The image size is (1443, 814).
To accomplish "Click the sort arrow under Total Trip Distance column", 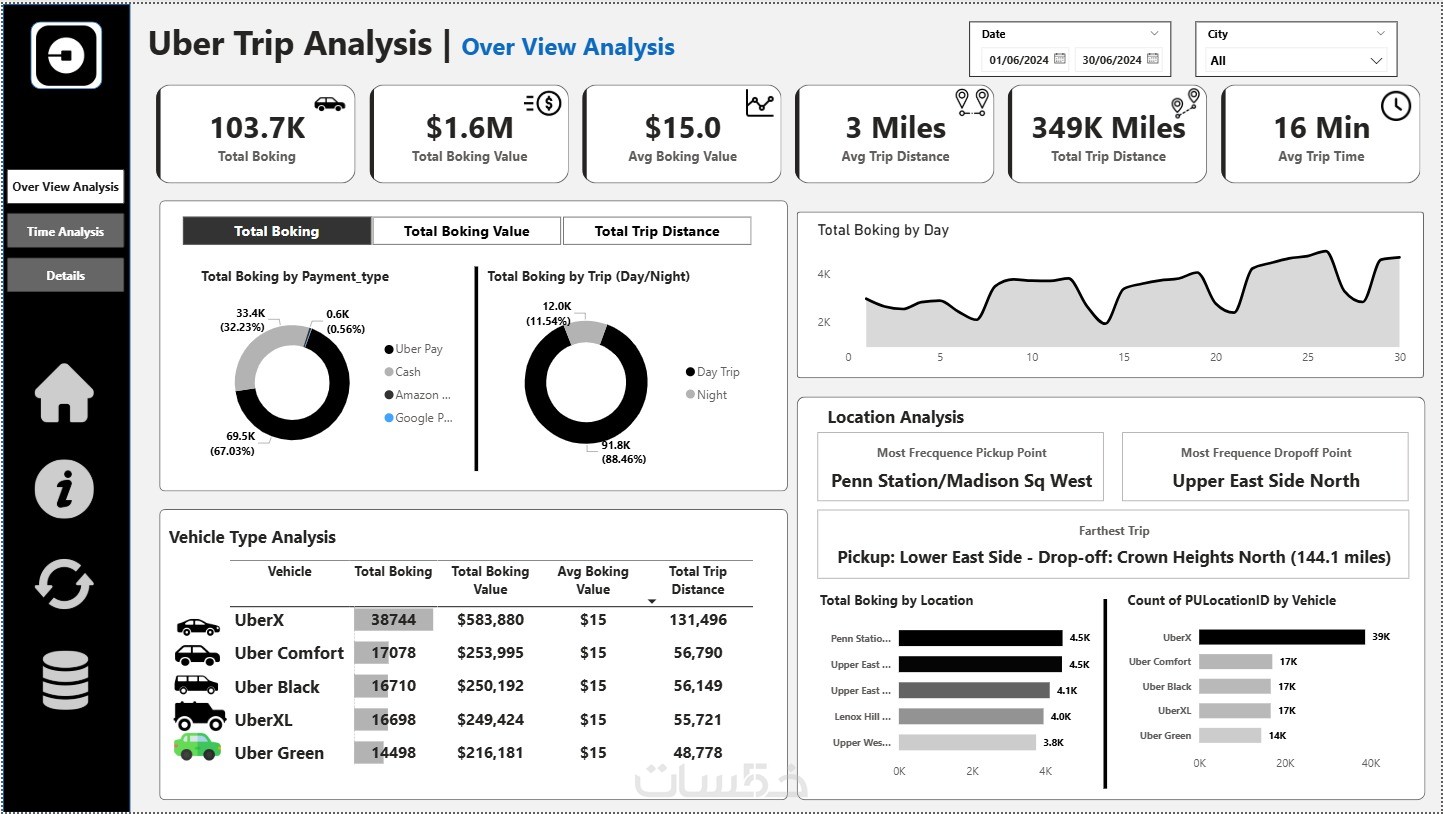I will pos(652,601).
